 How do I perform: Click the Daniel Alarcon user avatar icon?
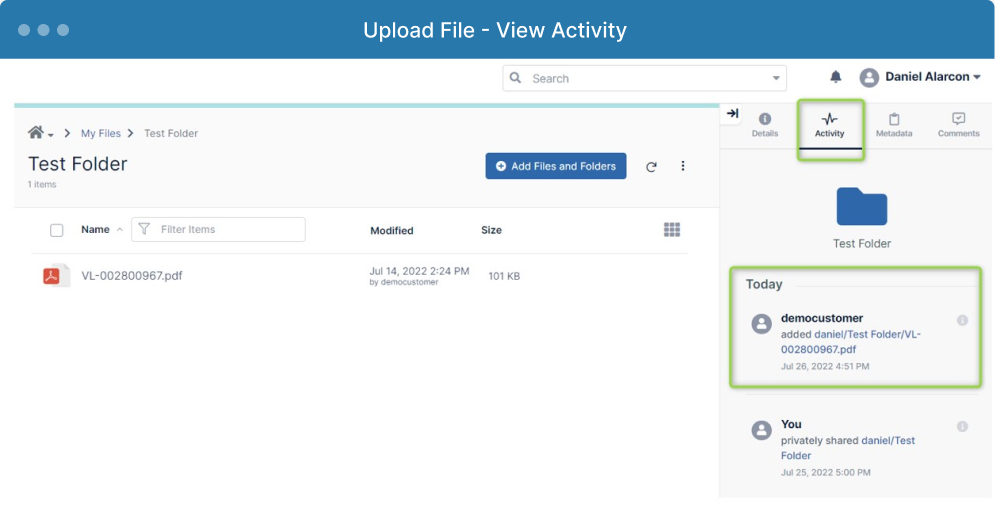pos(869,77)
